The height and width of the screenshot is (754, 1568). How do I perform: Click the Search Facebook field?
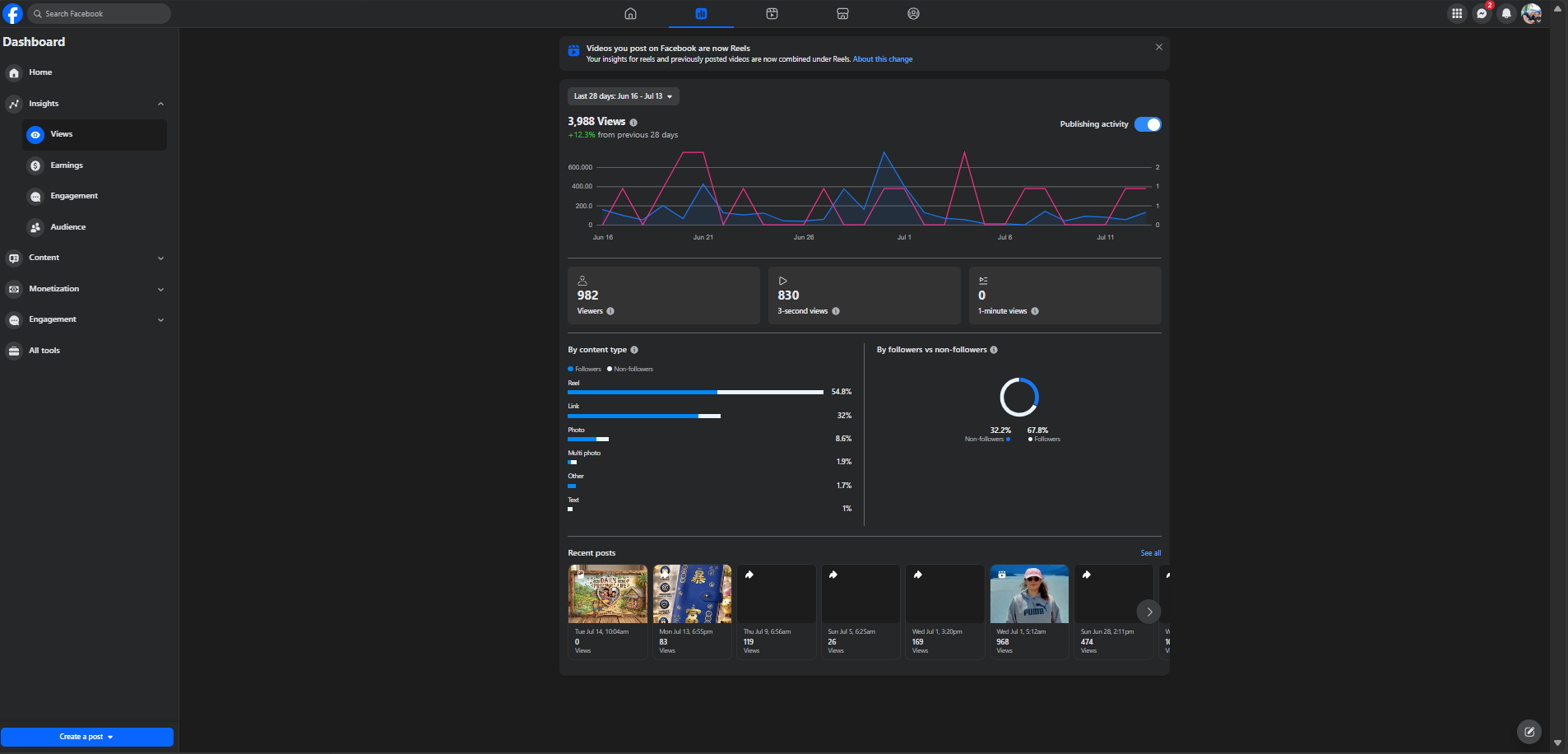pyautogui.click(x=100, y=13)
